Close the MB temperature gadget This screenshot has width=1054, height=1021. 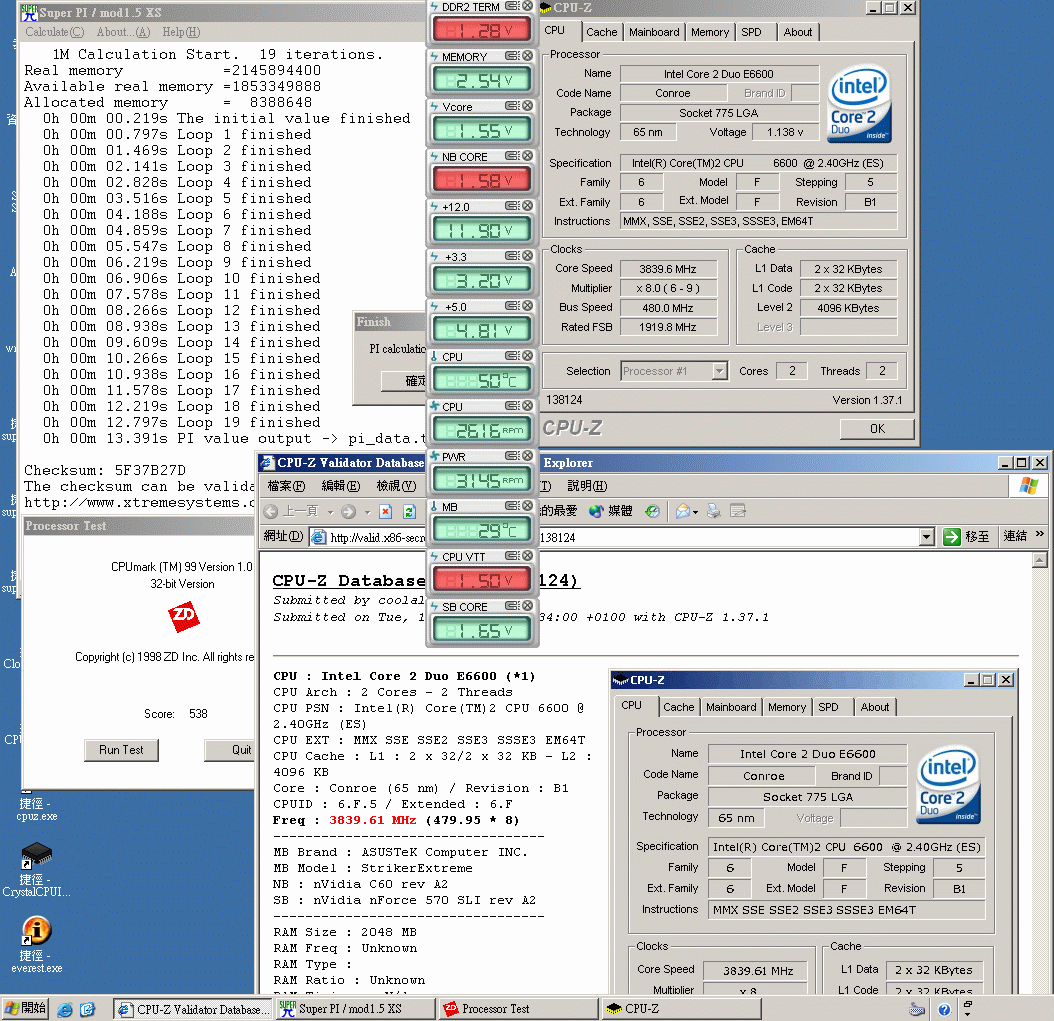coord(528,505)
